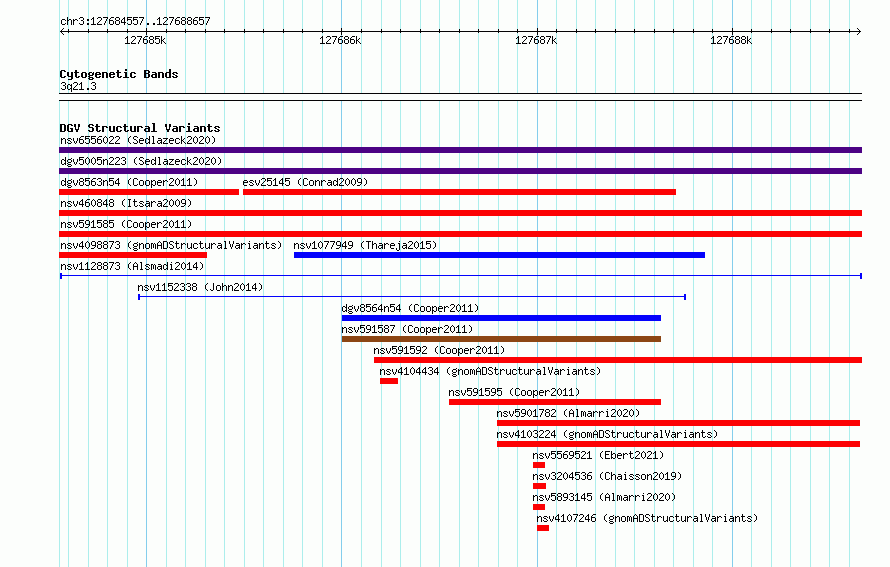This screenshot has width=890, height=567.
Task: Click the 127686k ruler tick label
Action: pos(340,40)
